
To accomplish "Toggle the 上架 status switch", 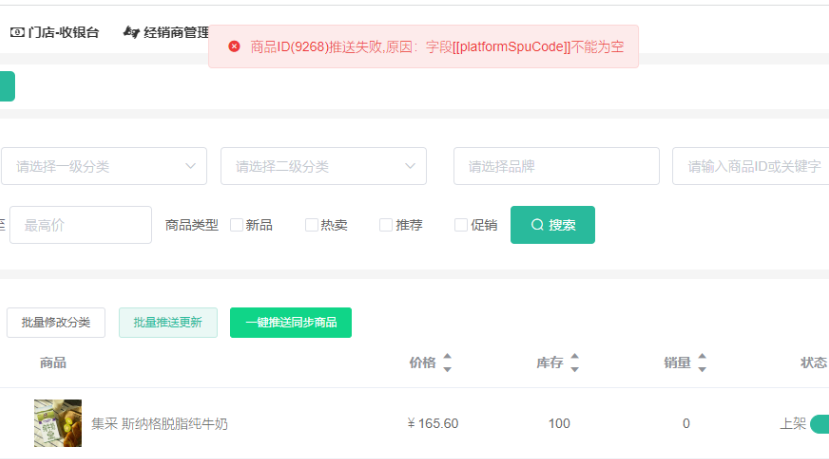I will [820, 424].
